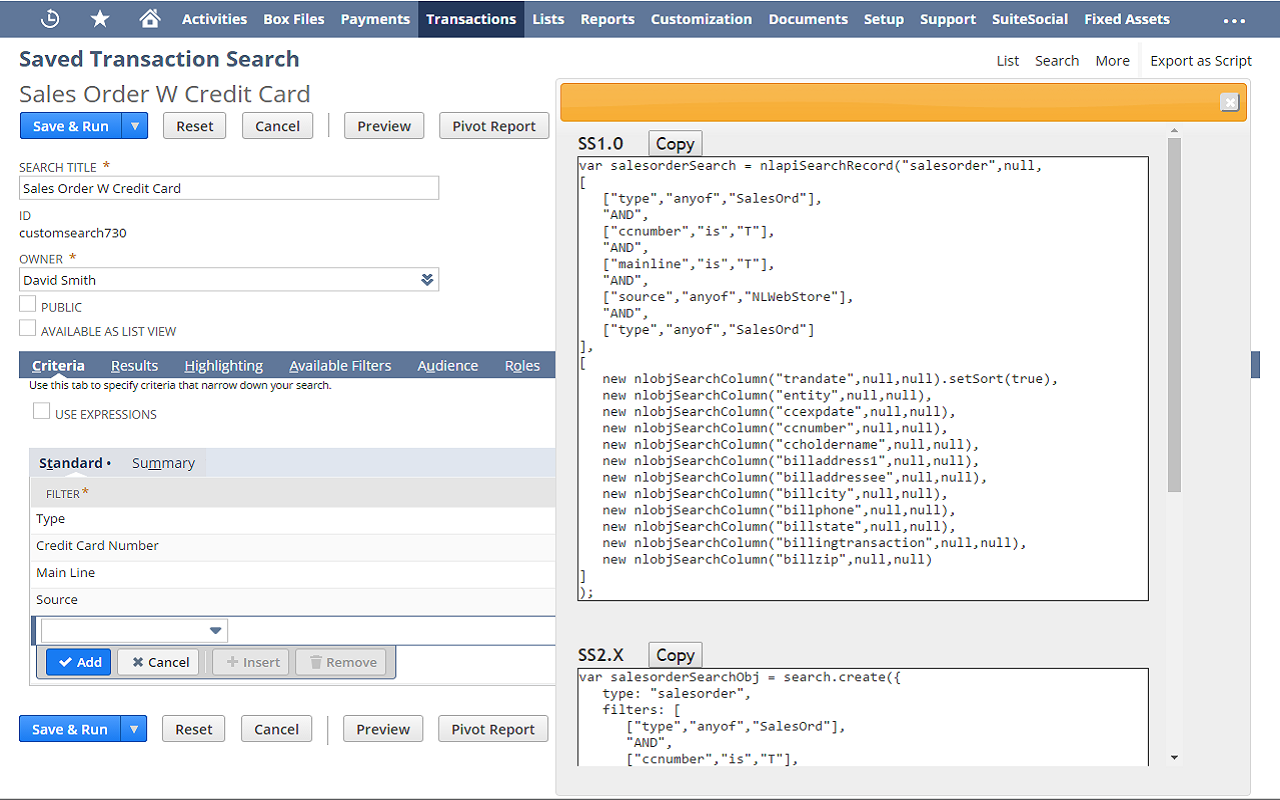Copy the SS1.0 script code
The image size is (1280, 800).
(x=674, y=143)
